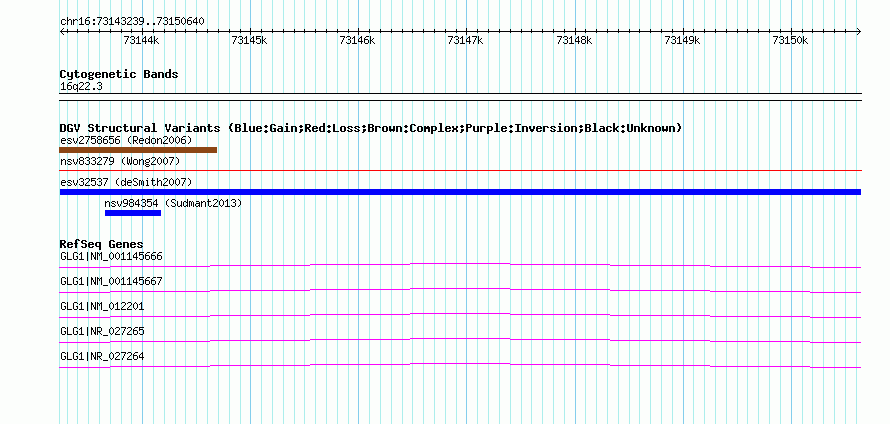Image resolution: width=890 pixels, height=424 pixels.
Task: Click the magenta NR_027265 transcript line
Action: 460,340
